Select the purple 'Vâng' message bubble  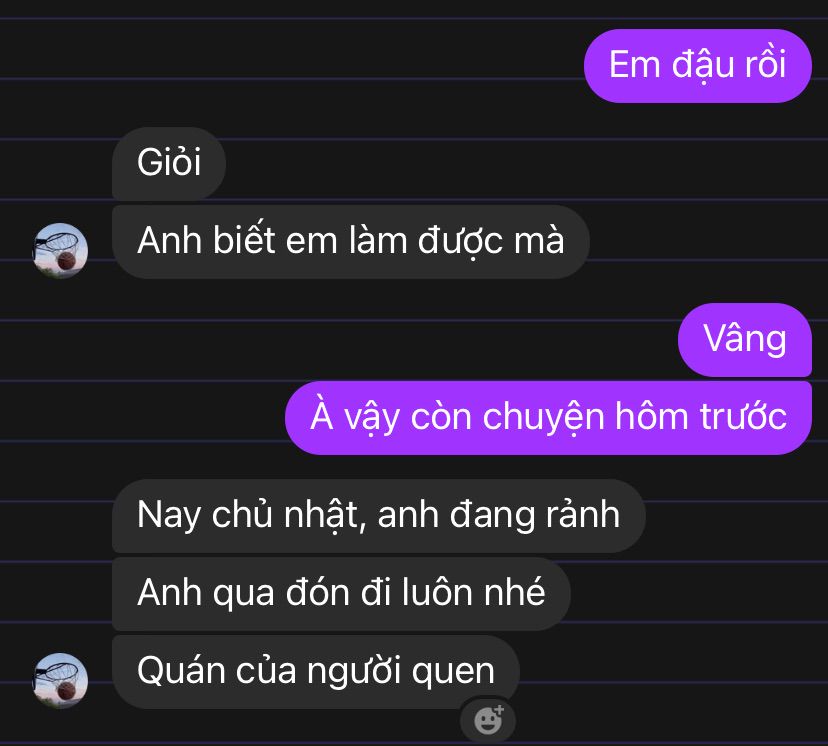745,339
